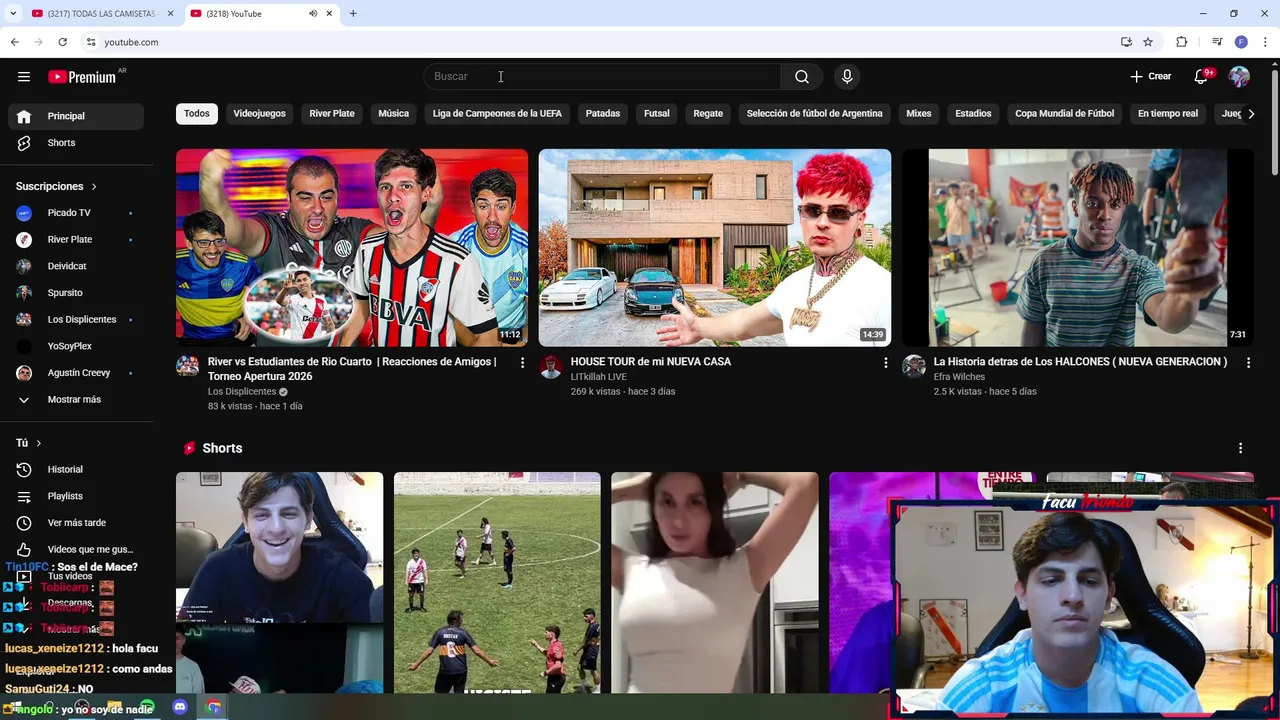Open Chrome media controls icon
Screen dimensions: 1280x720
tap(1217, 42)
